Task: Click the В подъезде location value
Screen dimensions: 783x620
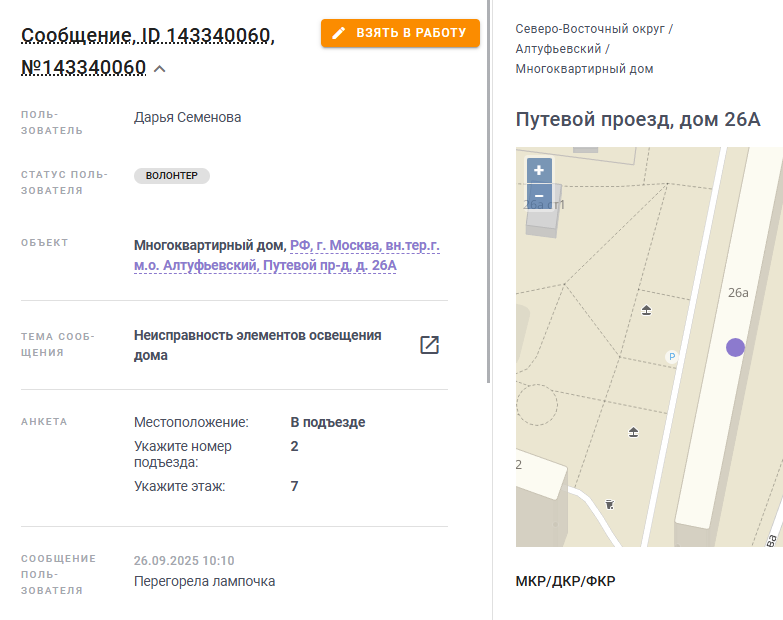Action: (x=328, y=422)
